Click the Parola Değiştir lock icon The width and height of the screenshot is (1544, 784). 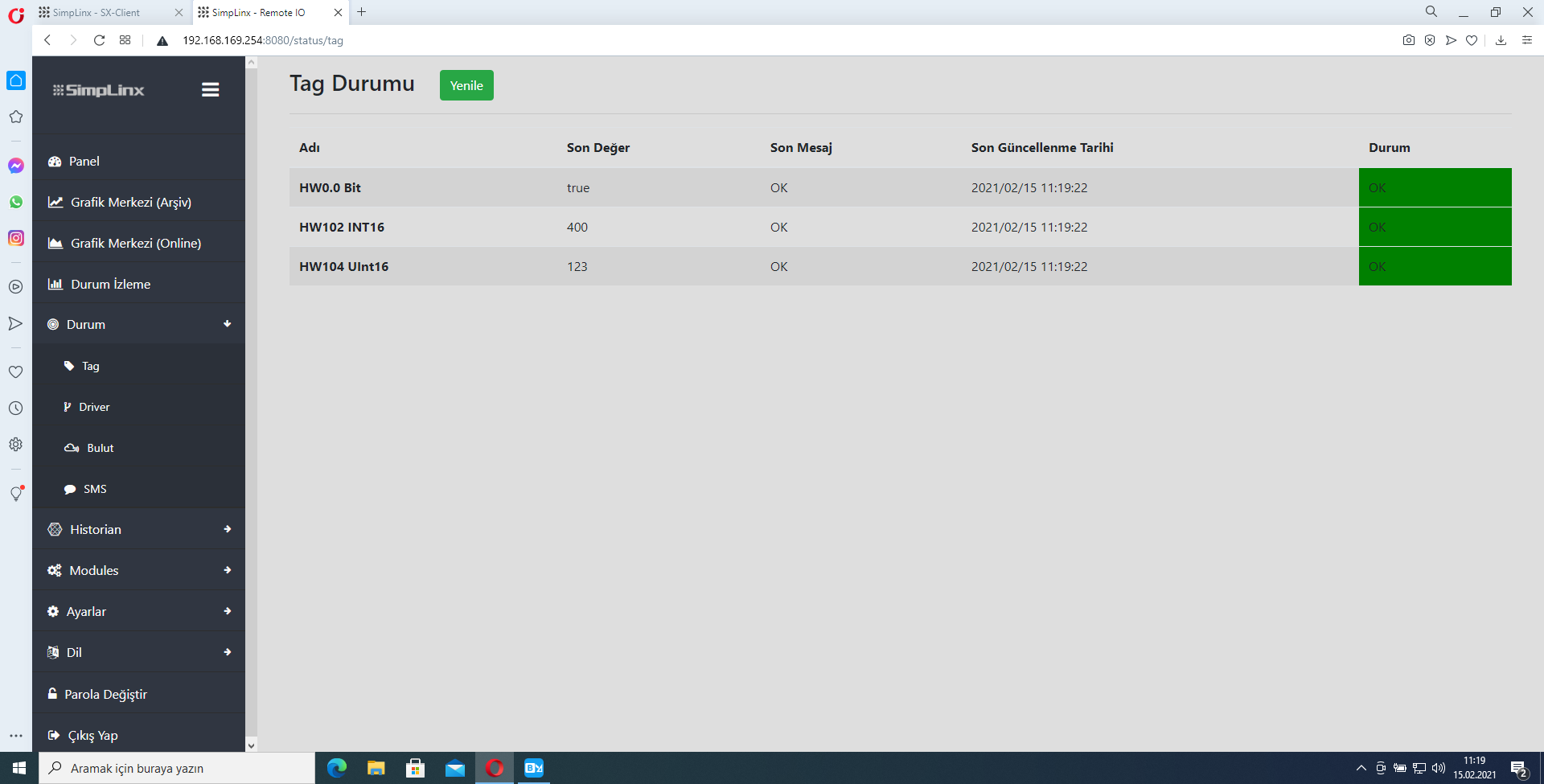pos(52,693)
